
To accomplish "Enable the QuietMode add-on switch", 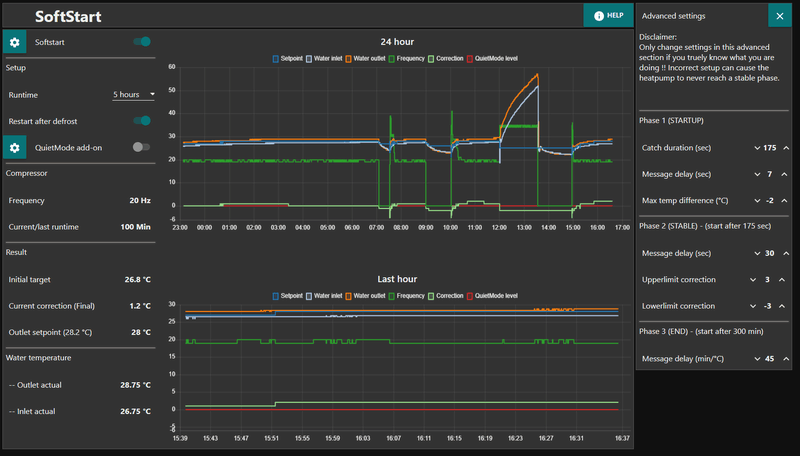I will [x=141, y=147].
